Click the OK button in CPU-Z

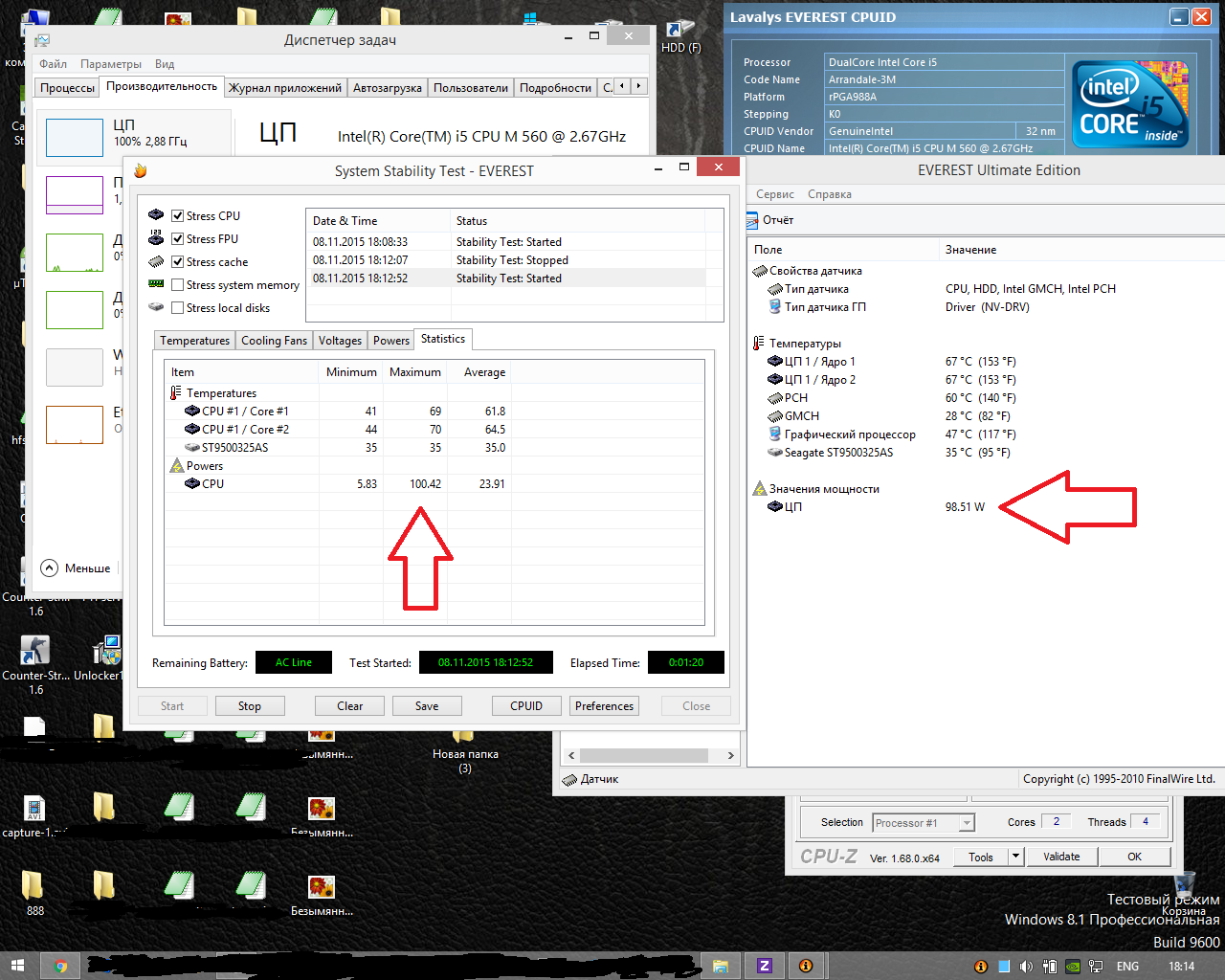[1134, 857]
